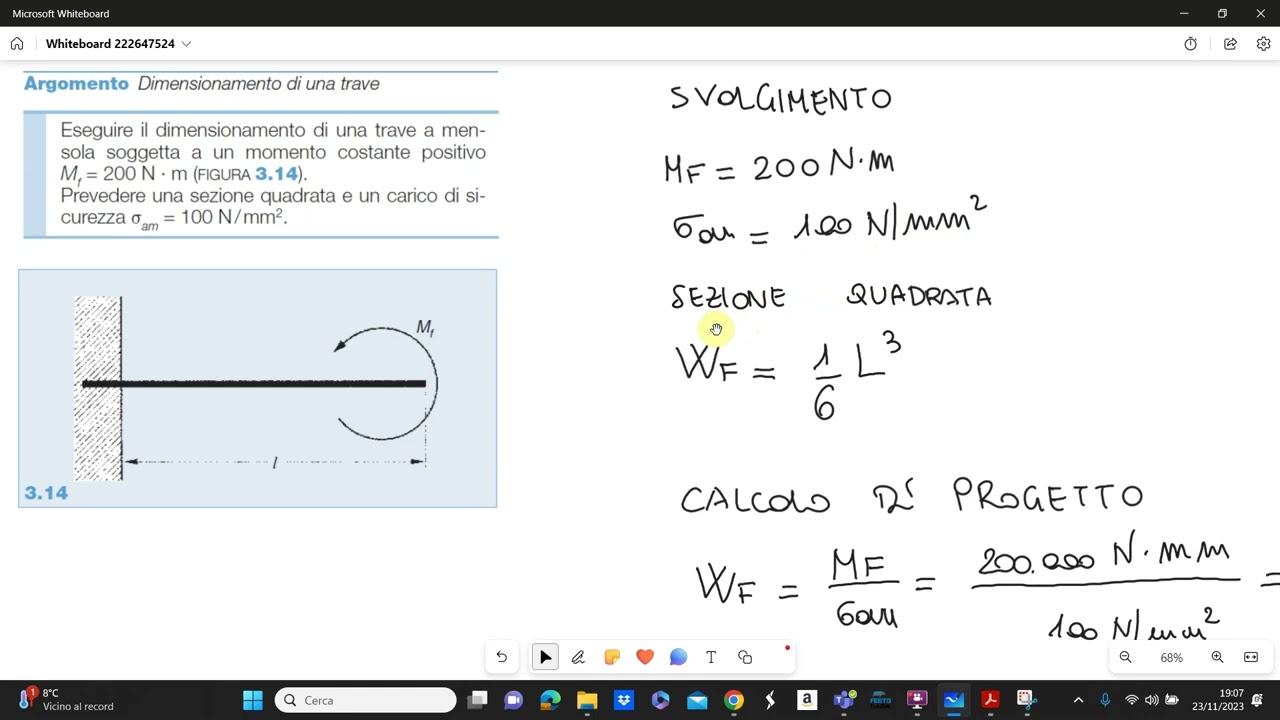The image size is (1280, 720).
Task: Open the Windows Start menu
Action: (253, 700)
